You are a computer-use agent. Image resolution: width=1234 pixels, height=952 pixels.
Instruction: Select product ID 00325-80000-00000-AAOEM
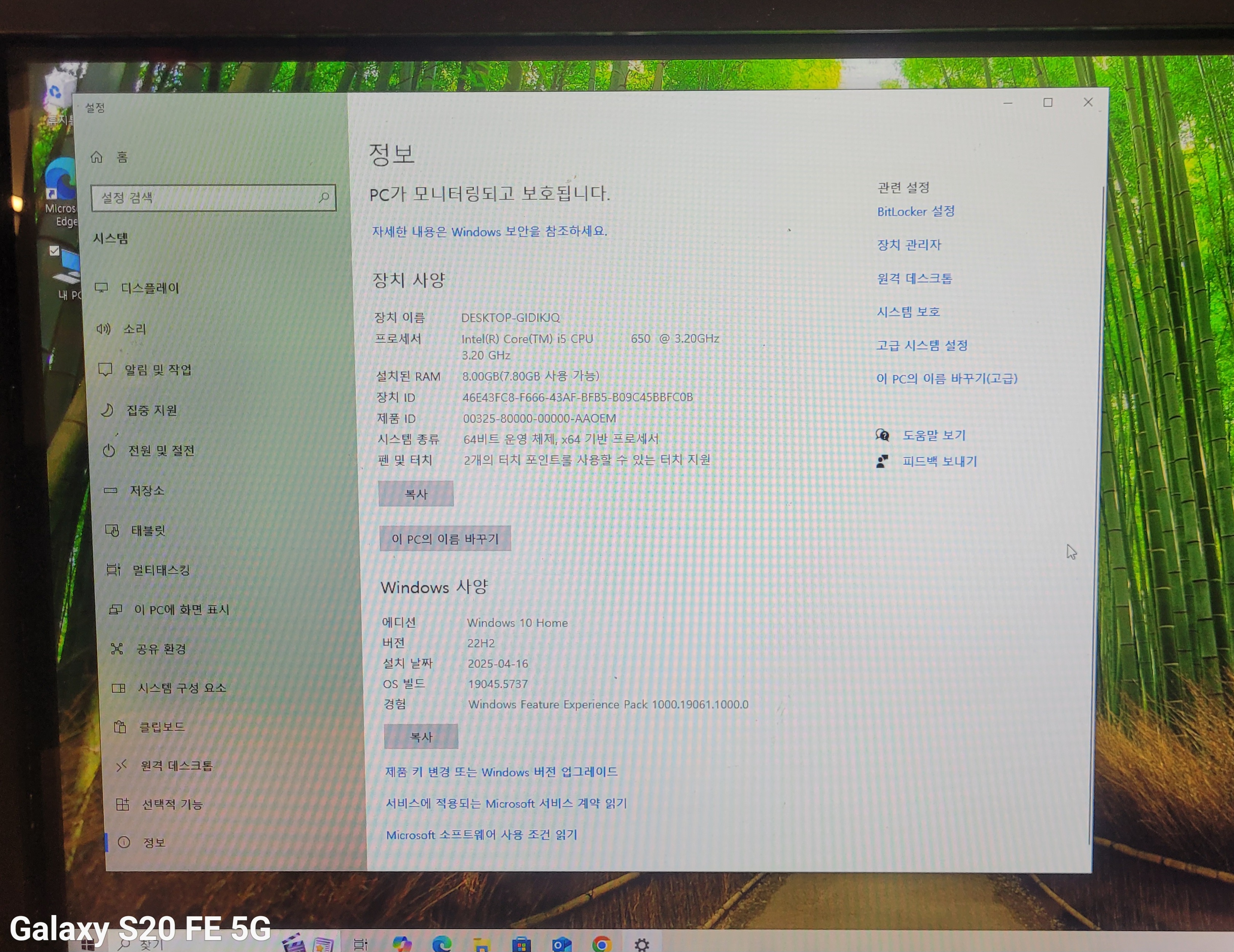point(540,419)
